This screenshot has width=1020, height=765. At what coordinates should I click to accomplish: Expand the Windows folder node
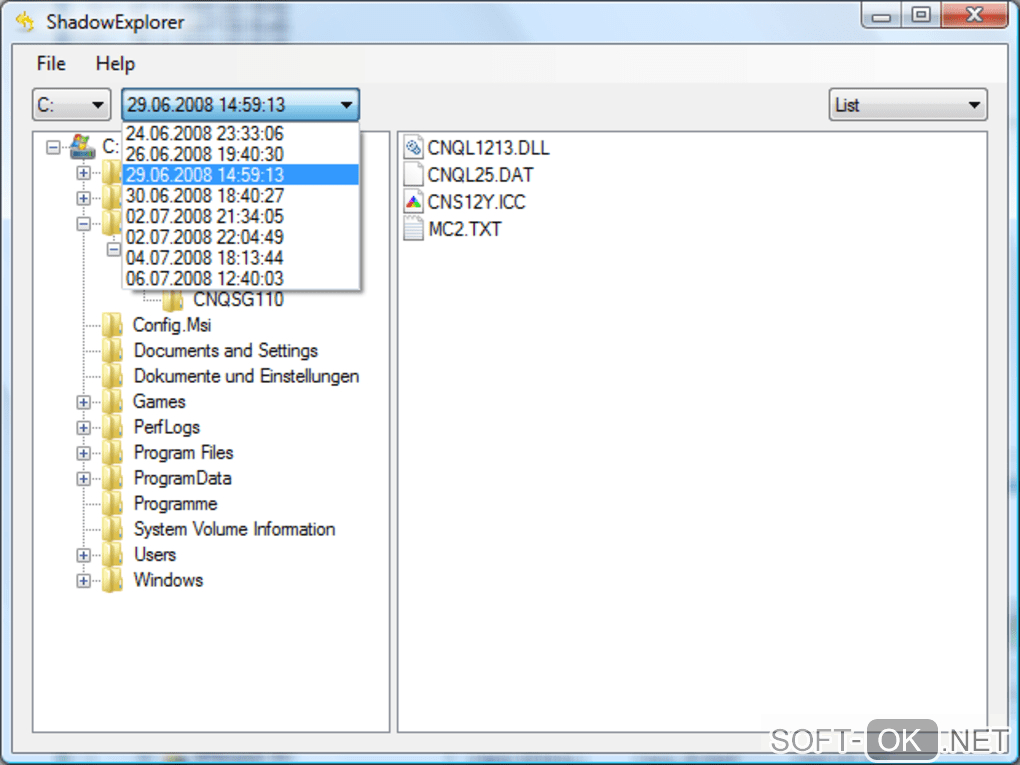(83, 581)
